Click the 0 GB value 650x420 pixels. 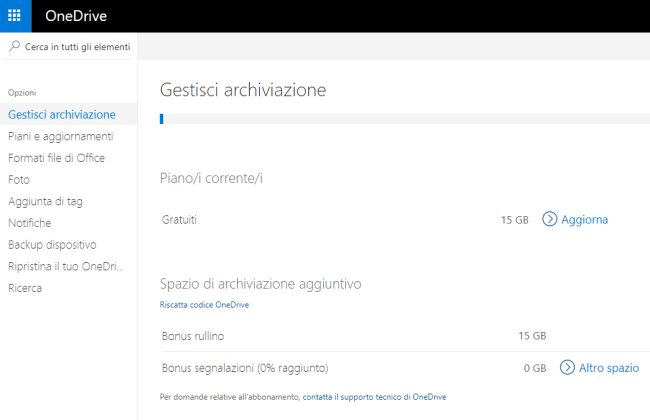click(x=535, y=368)
